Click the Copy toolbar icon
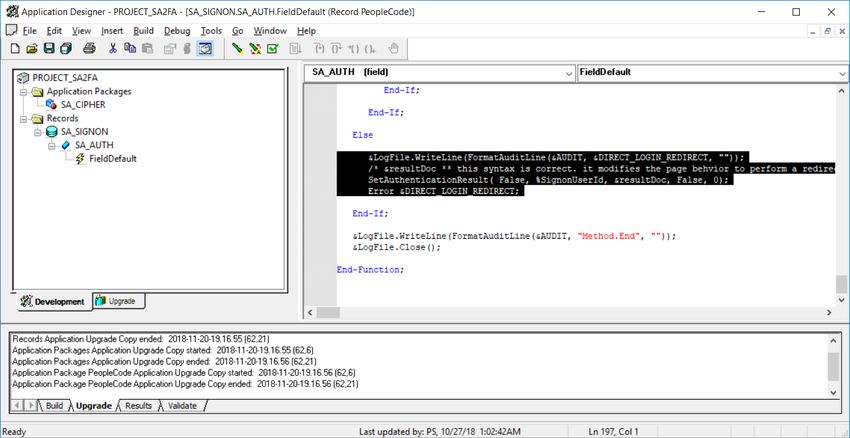Image resolution: width=850 pixels, height=438 pixels. (x=130, y=49)
